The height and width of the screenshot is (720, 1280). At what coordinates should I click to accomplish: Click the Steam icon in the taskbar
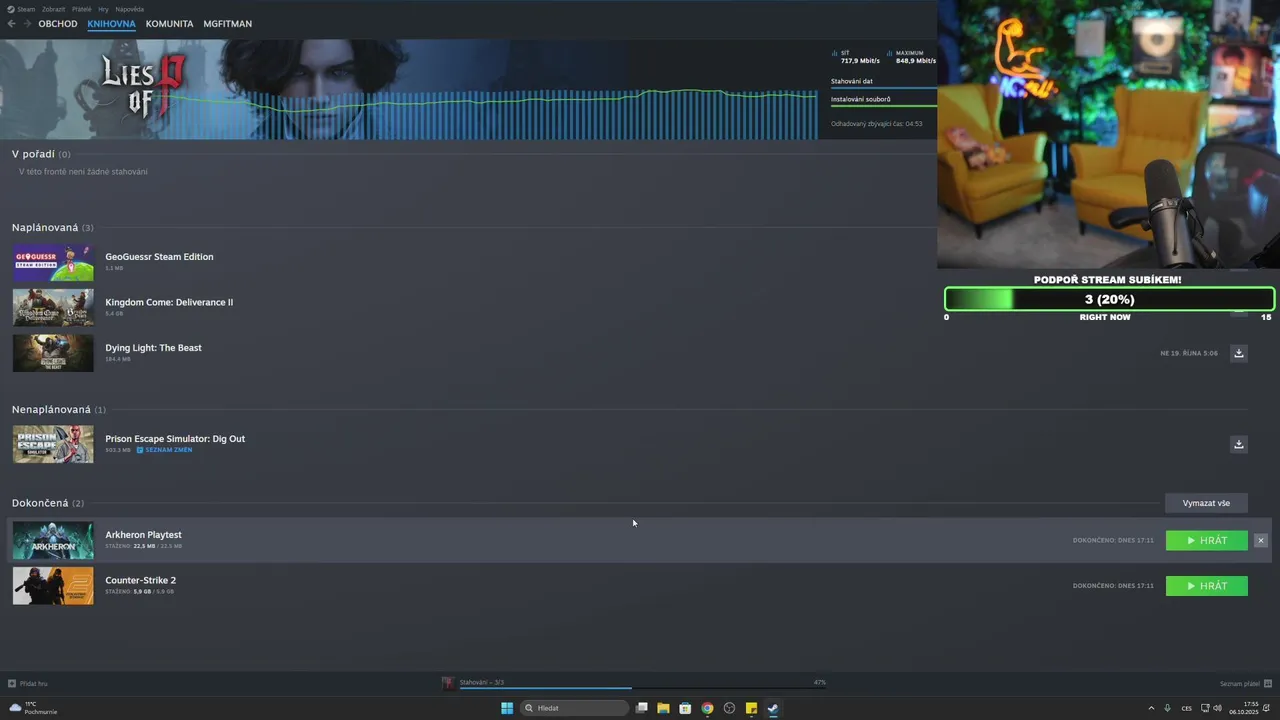[x=773, y=708]
